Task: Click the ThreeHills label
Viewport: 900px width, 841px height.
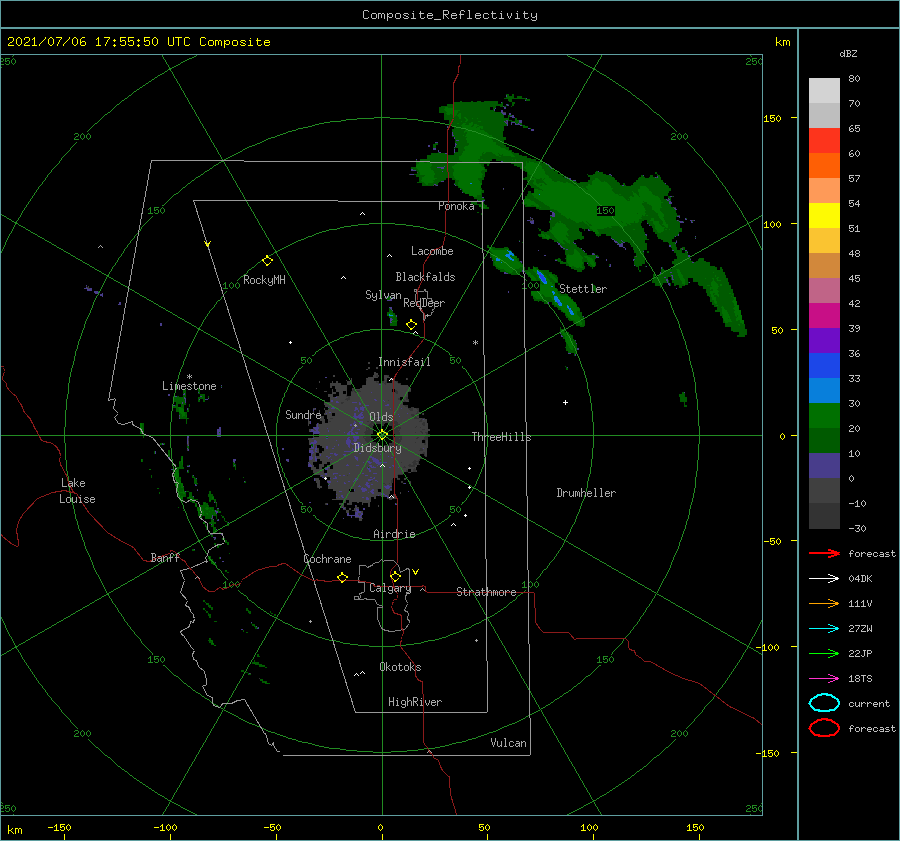Action: click(501, 437)
